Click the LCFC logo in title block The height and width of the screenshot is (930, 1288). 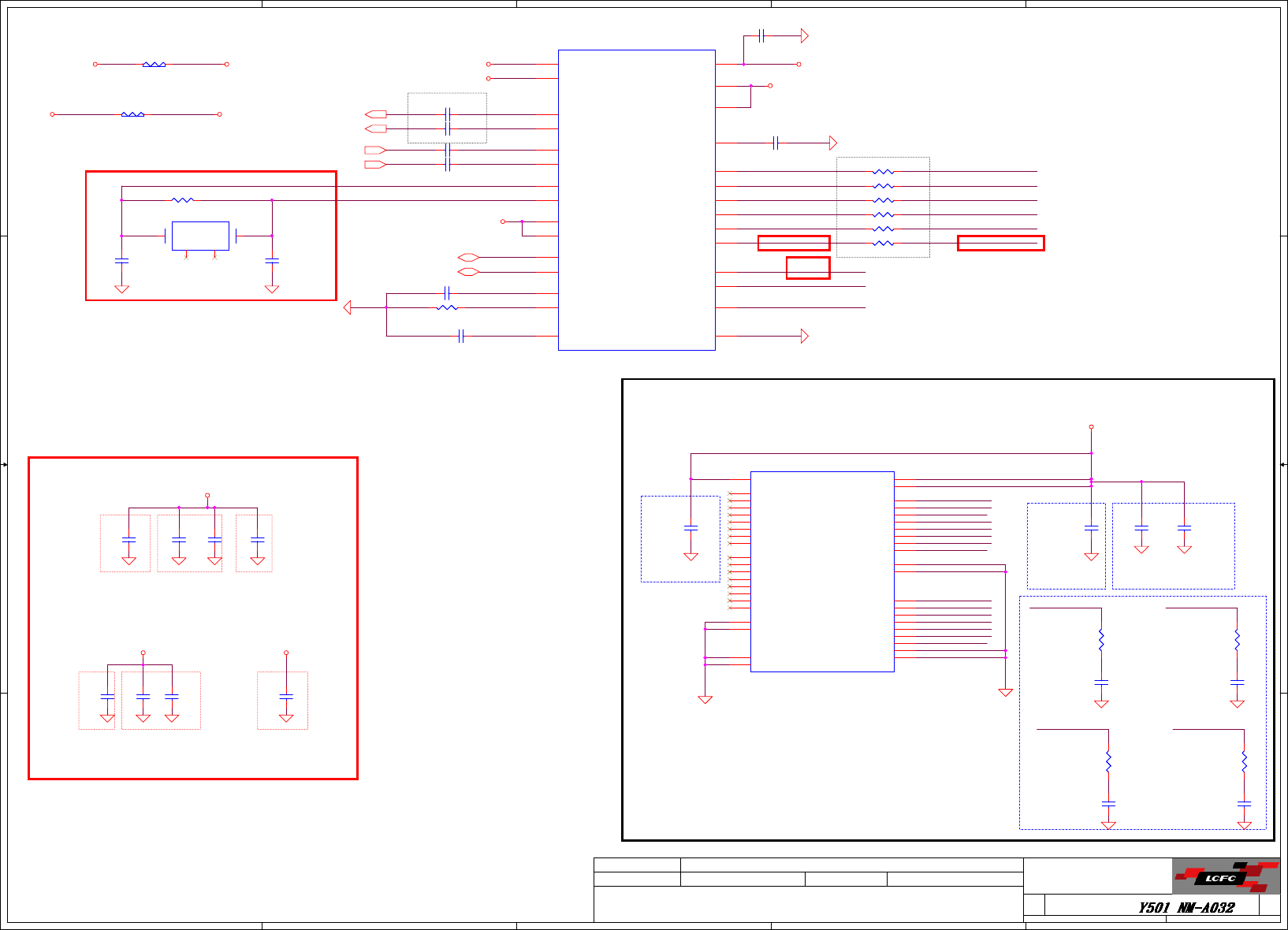1226,876
